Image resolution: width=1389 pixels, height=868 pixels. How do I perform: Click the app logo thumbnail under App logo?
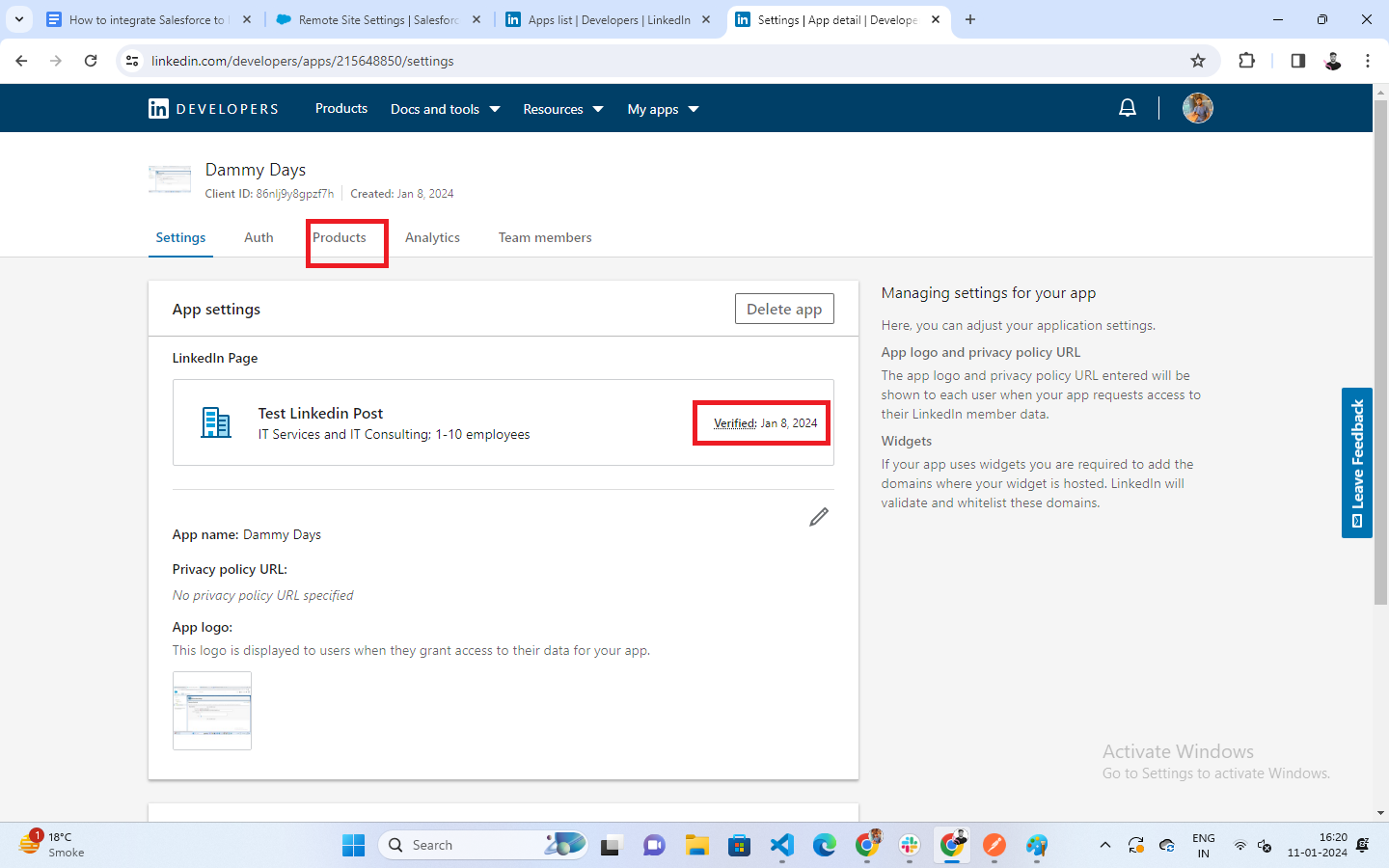tap(212, 711)
